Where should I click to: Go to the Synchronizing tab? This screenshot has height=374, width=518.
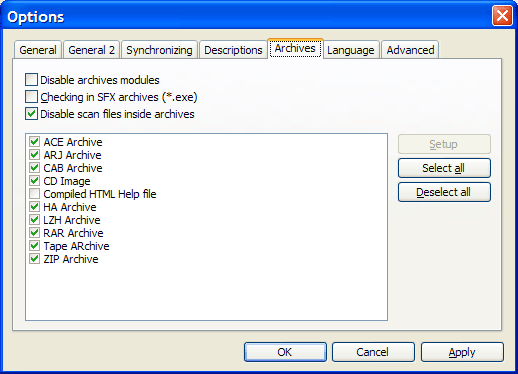pyautogui.click(x=159, y=50)
